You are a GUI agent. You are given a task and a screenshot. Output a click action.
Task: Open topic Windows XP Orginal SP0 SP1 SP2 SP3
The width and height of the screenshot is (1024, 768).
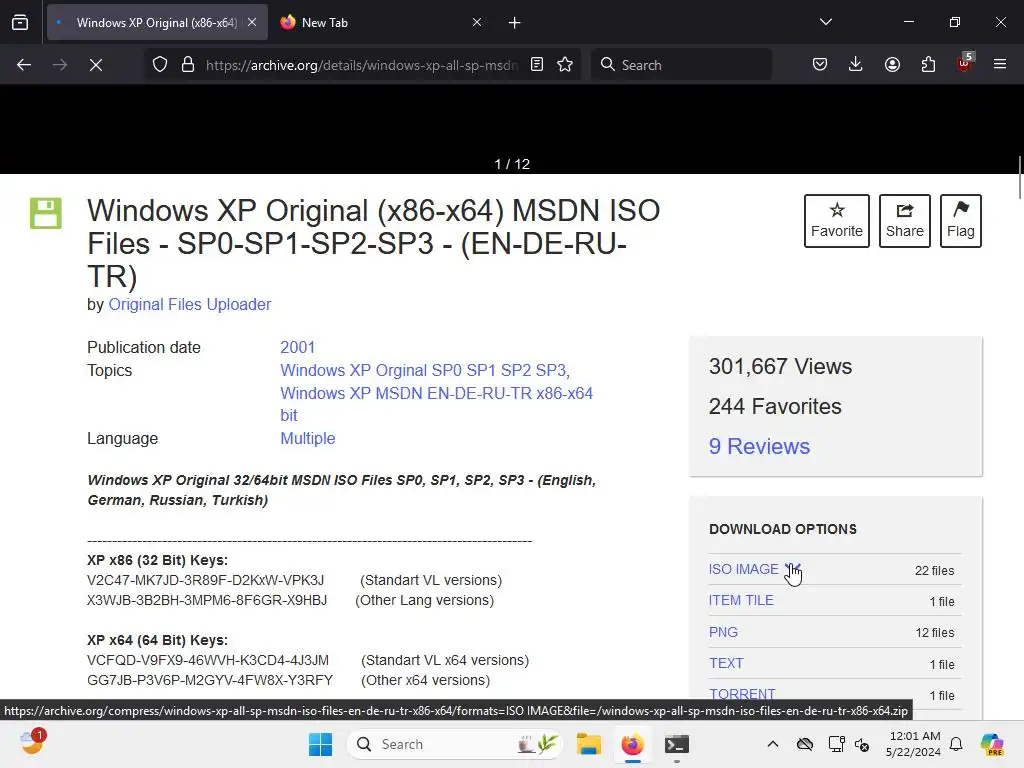[425, 370]
